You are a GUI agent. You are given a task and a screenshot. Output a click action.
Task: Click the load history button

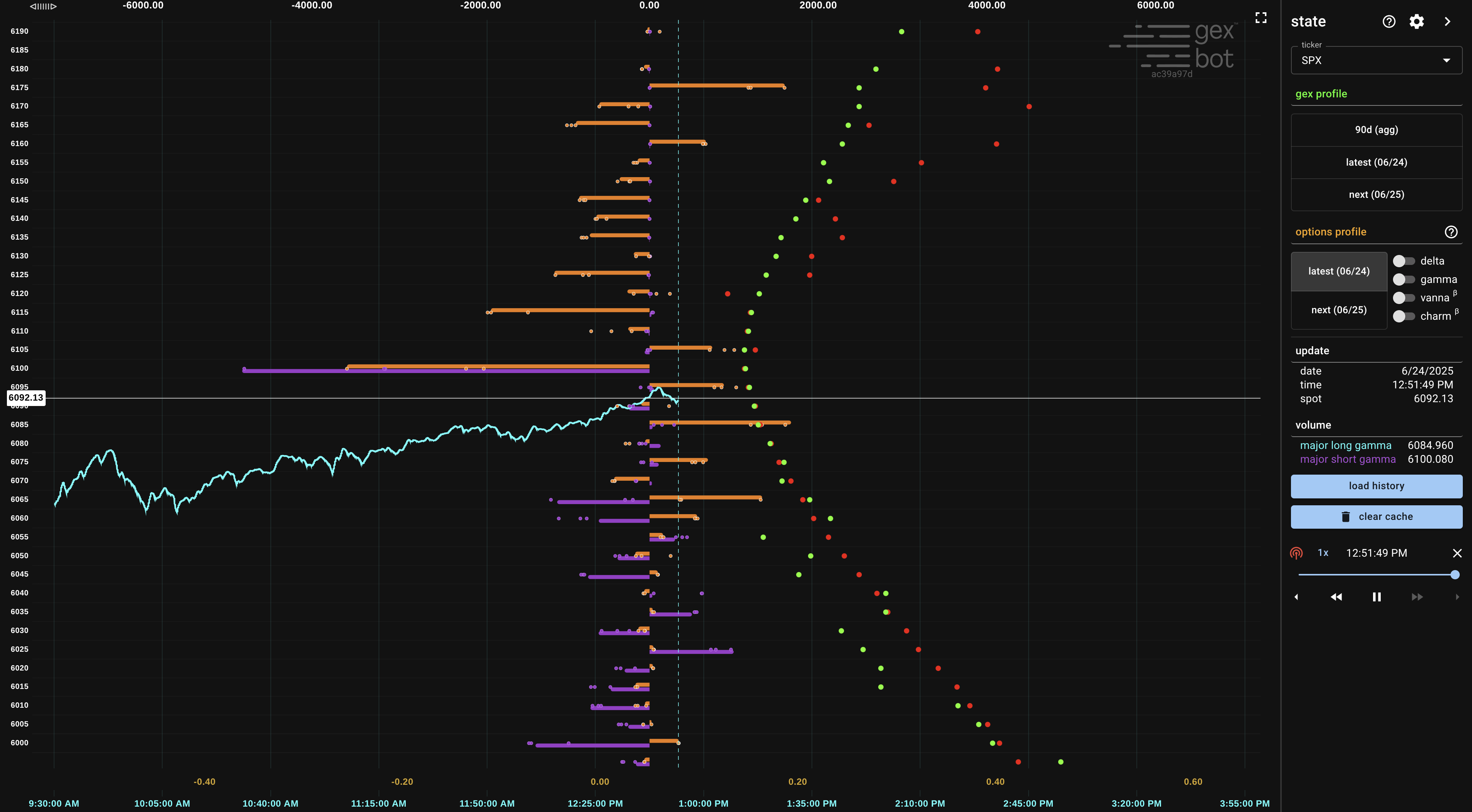(x=1376, y=486)
